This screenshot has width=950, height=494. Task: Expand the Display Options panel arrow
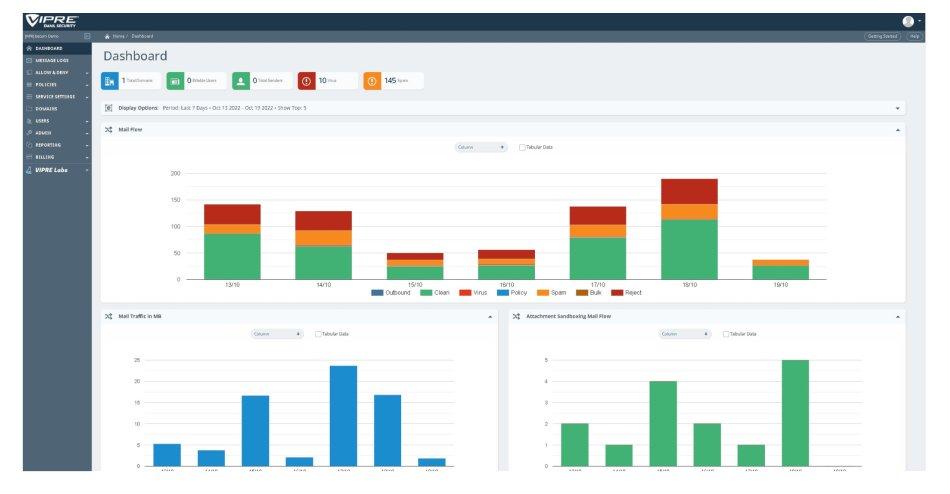pos(897,108)
